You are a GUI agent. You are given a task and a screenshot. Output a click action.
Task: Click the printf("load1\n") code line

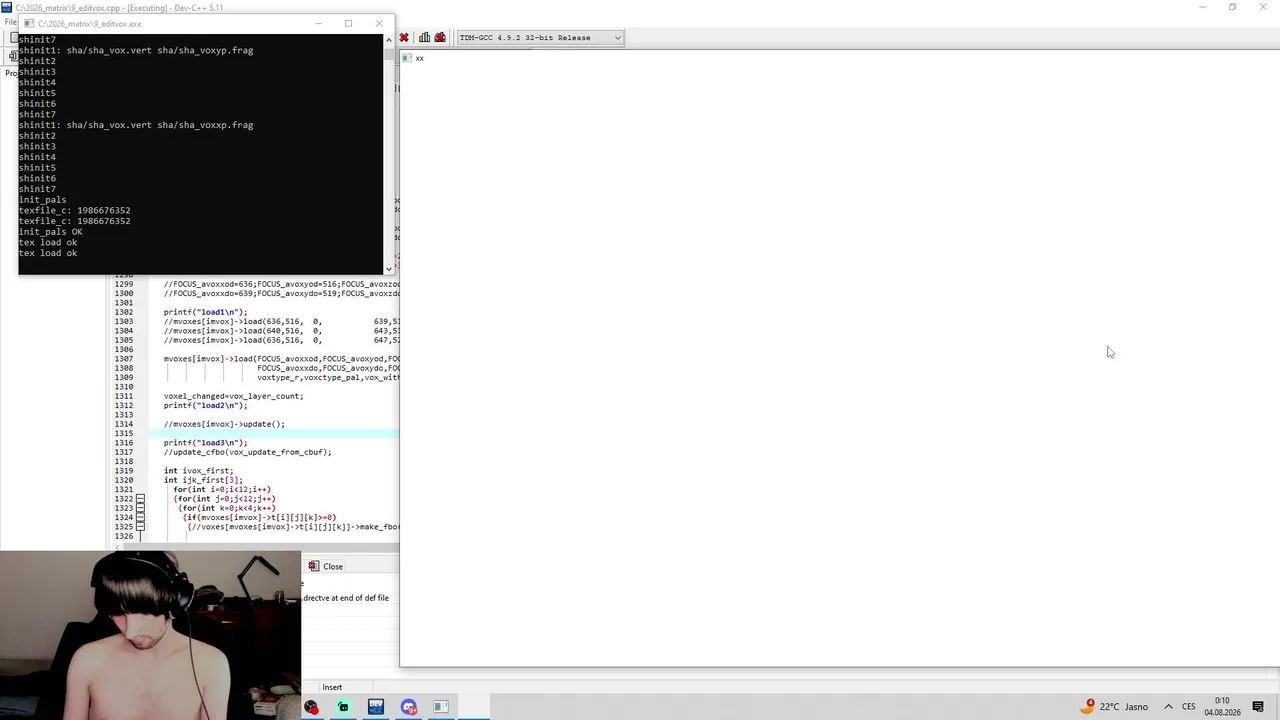205,312
